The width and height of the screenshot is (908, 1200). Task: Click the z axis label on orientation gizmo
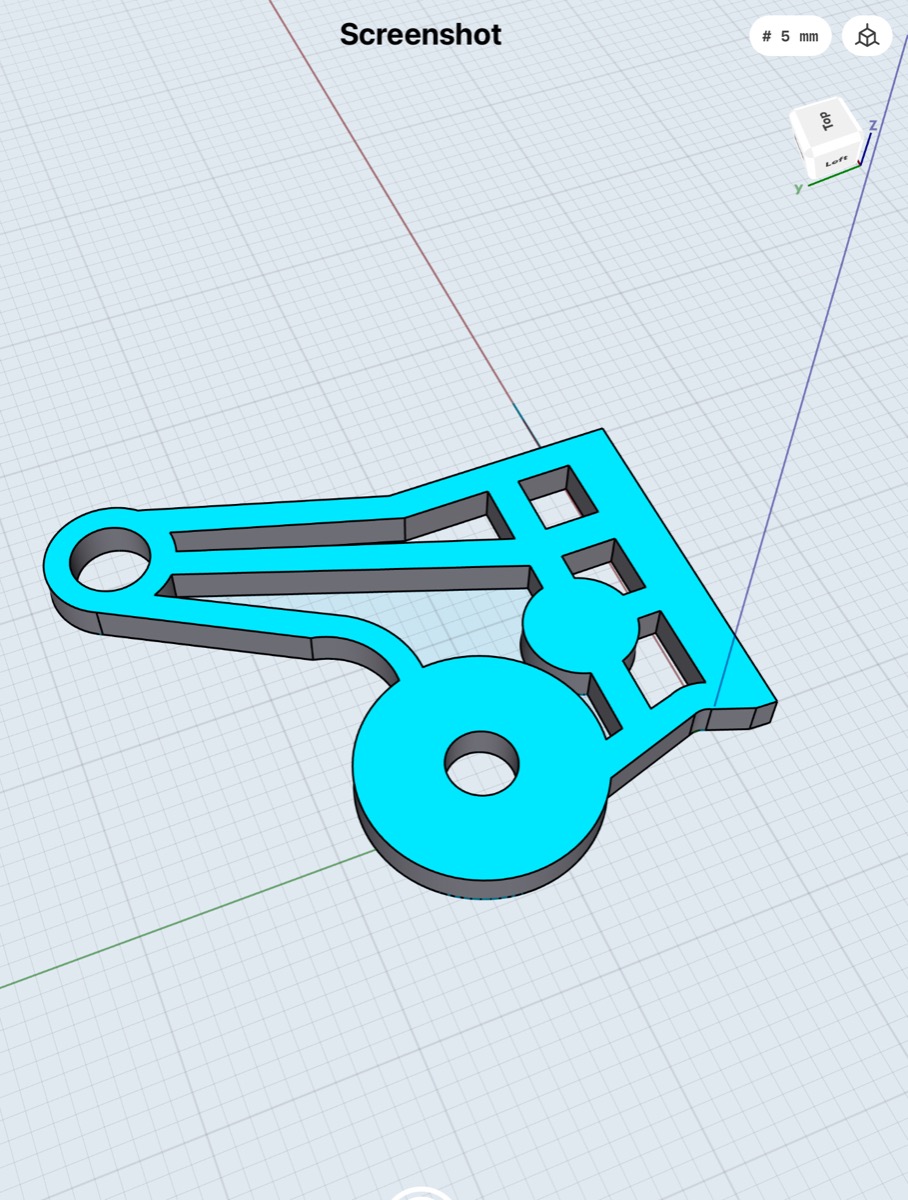click(873, 126)
